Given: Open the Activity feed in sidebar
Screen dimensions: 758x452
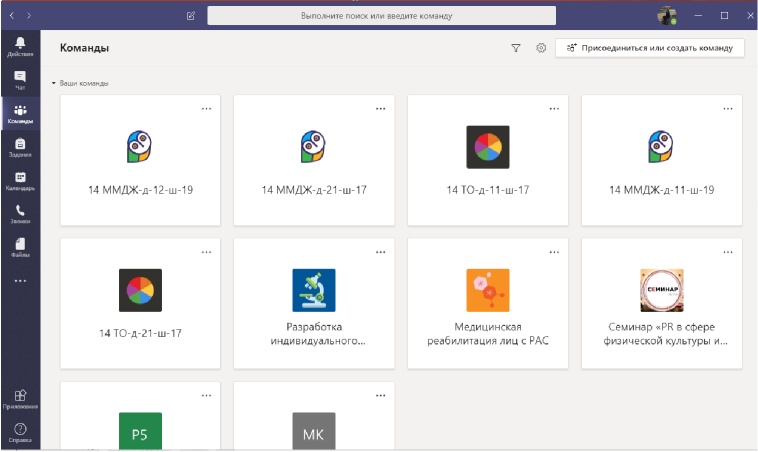Looking at the screenshot, I should pyautogui.click(x=20, y=46).
